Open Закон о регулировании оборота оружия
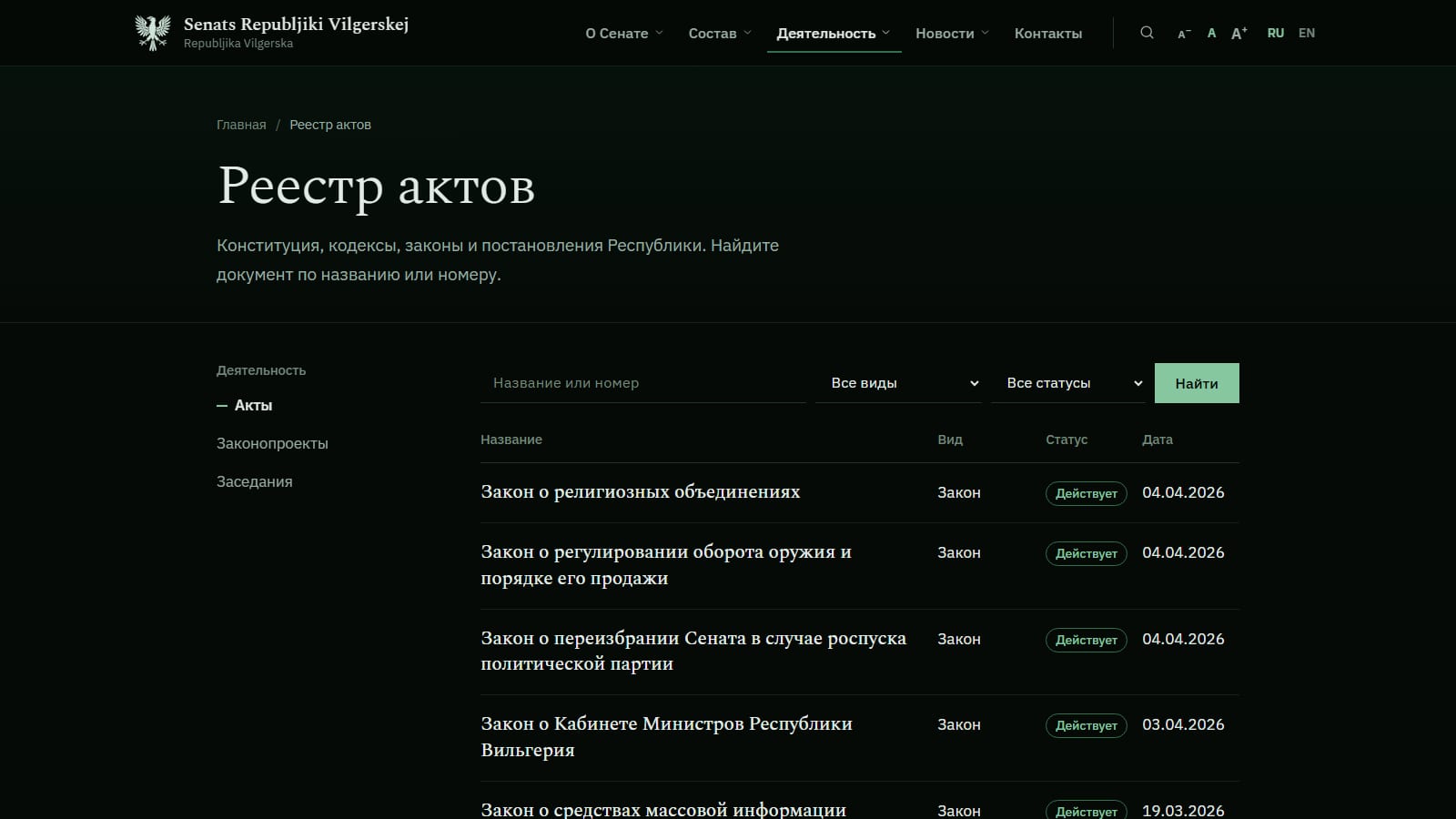1456x819 pixels. click(666, 565)
